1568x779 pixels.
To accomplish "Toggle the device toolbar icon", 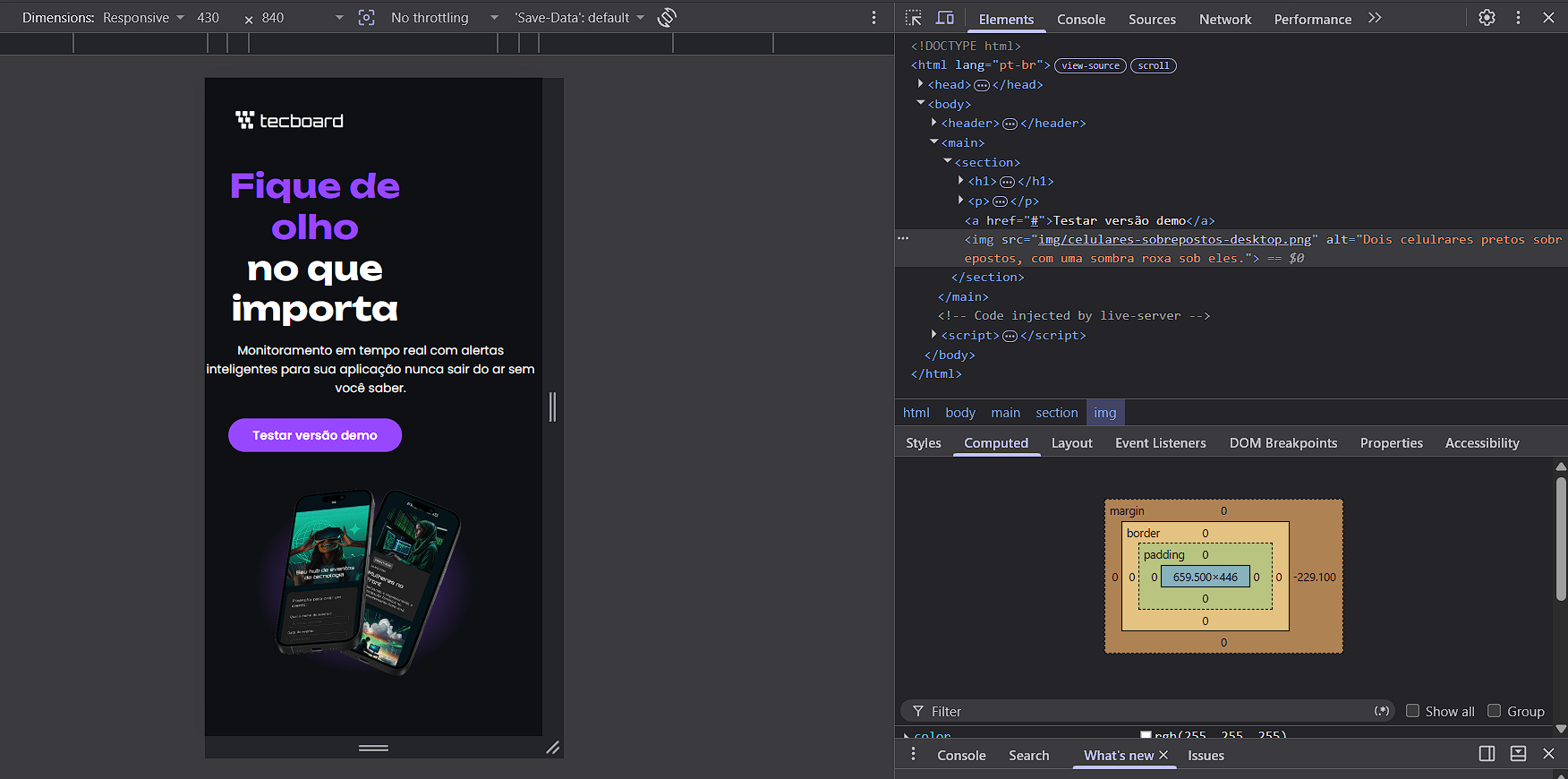I will (x=945, y=18).
